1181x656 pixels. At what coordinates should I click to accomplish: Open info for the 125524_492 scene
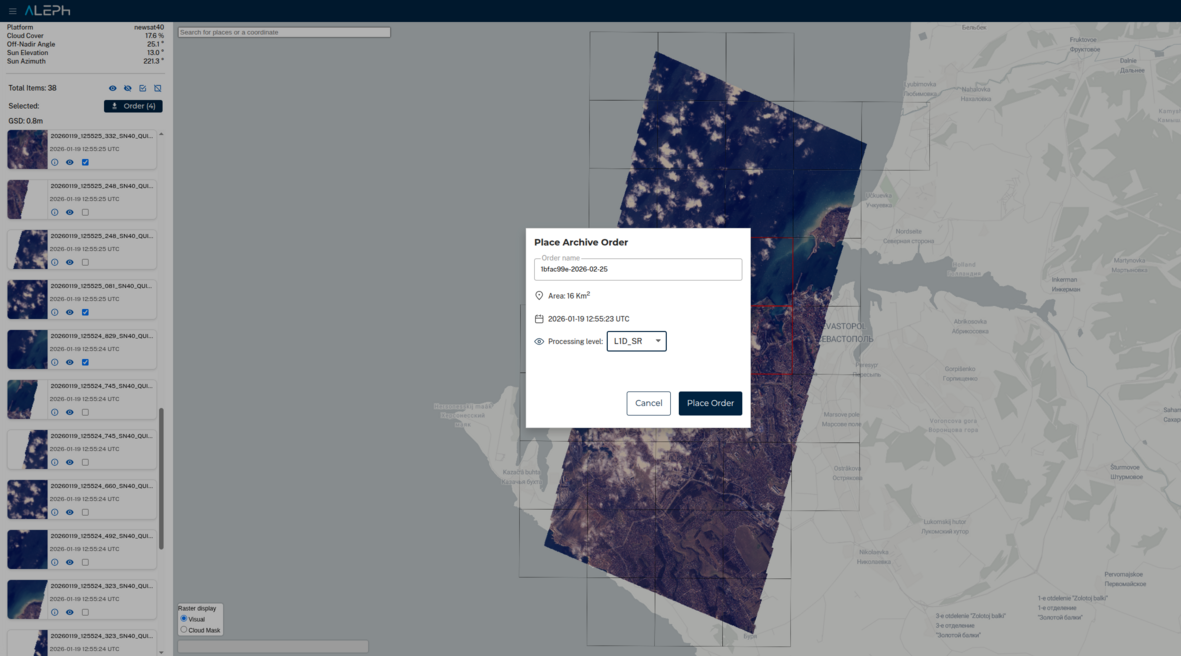55,562
